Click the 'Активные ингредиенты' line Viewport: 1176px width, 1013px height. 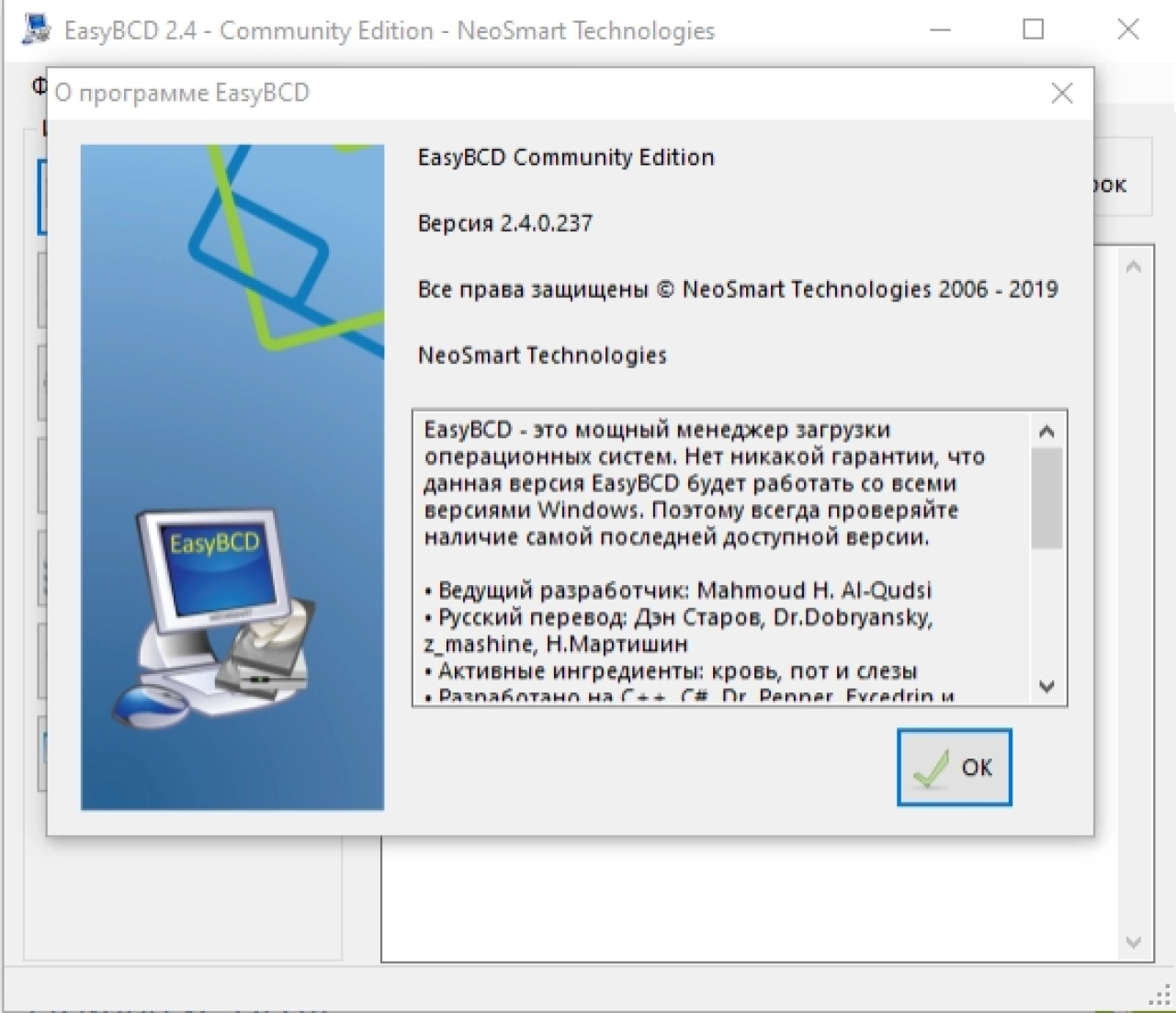[671, 670]
